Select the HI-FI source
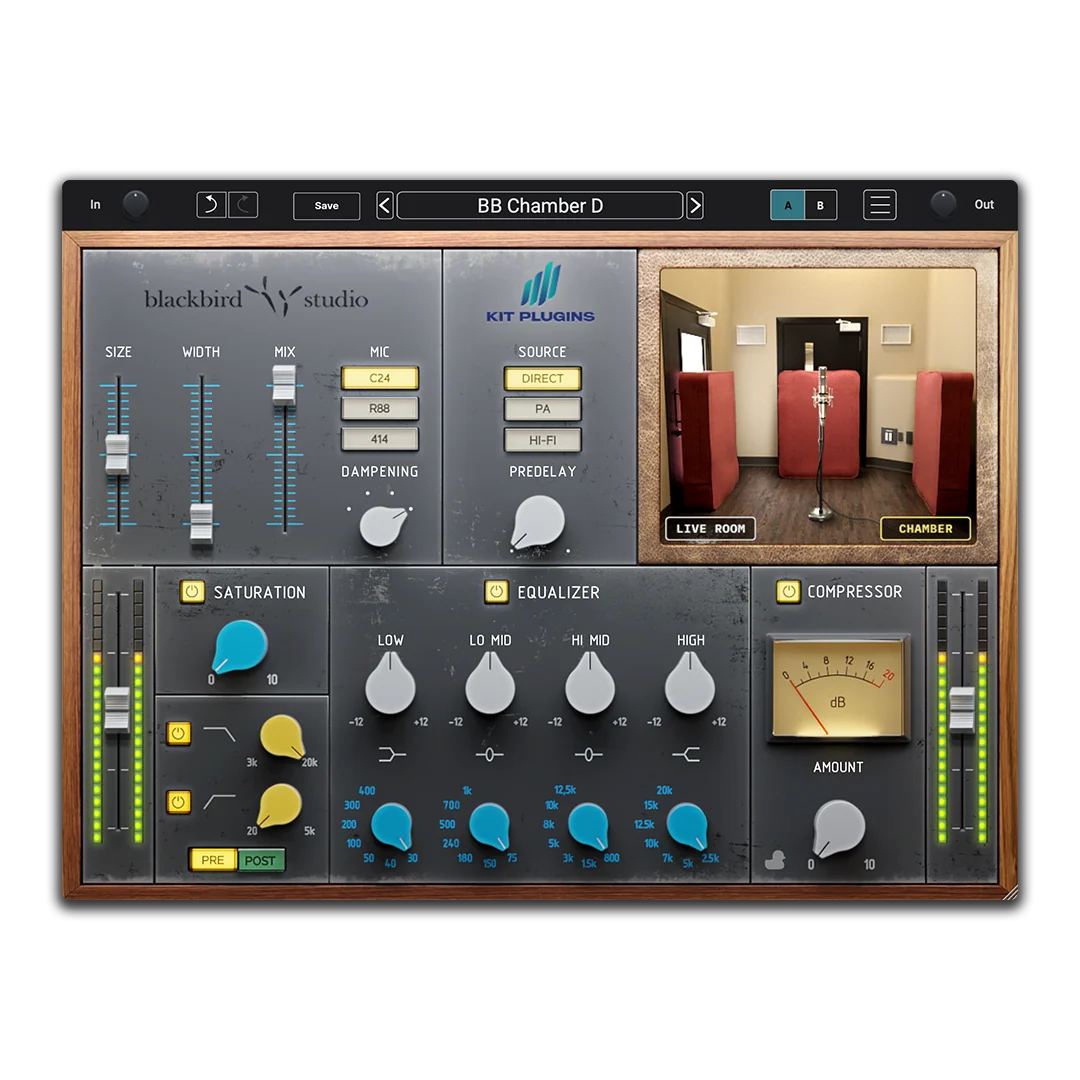Viewport: 1080px width, 1080px height. [542, 440]
